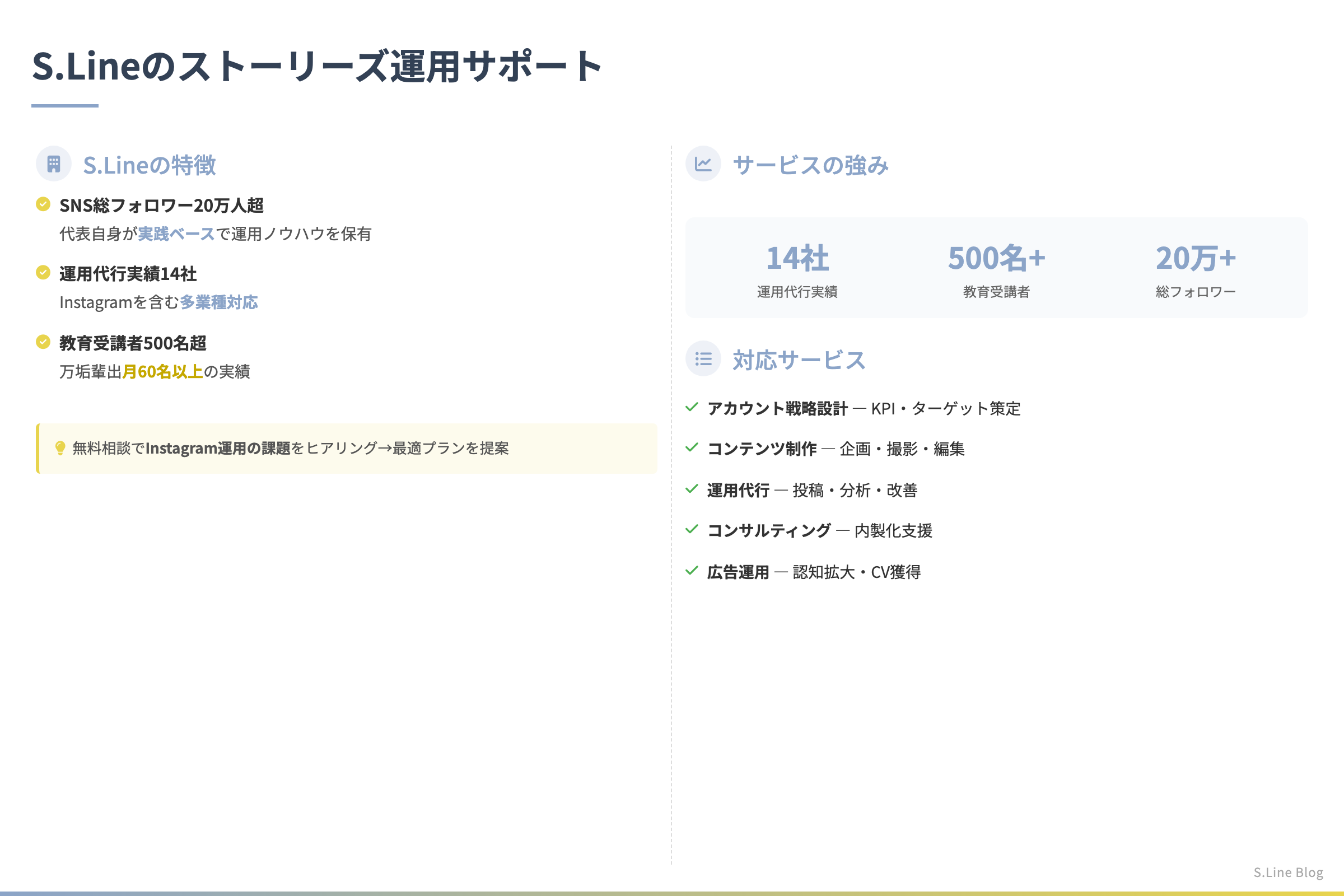The width and height of the screenshot is (1344, 896).
Task: Click the 20万+ statistic number
Action: pos(1196,258)
